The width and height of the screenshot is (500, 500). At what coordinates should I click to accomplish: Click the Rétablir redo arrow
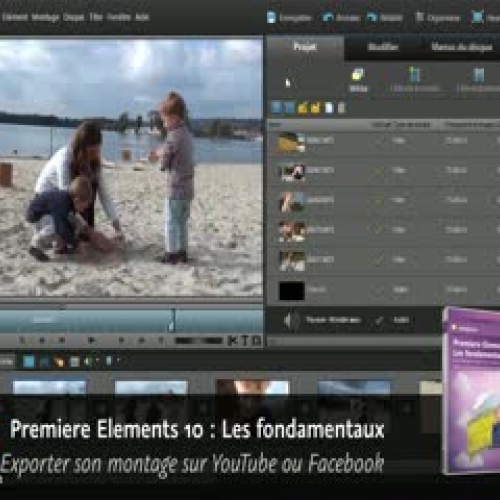pos(372,17)
